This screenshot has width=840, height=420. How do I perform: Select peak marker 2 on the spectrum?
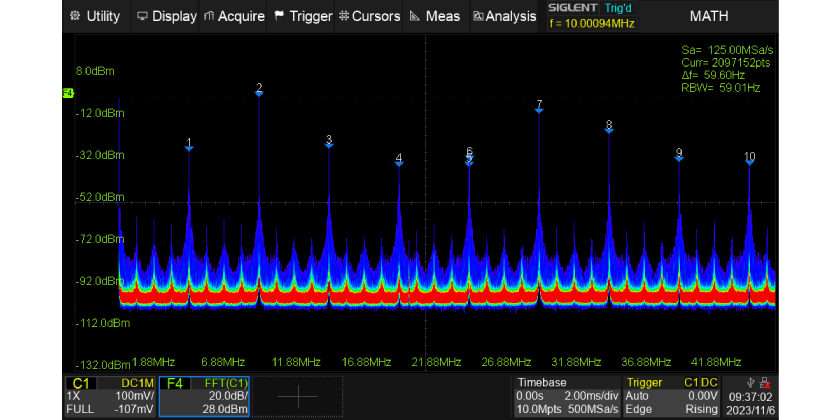tap(259, 90)
